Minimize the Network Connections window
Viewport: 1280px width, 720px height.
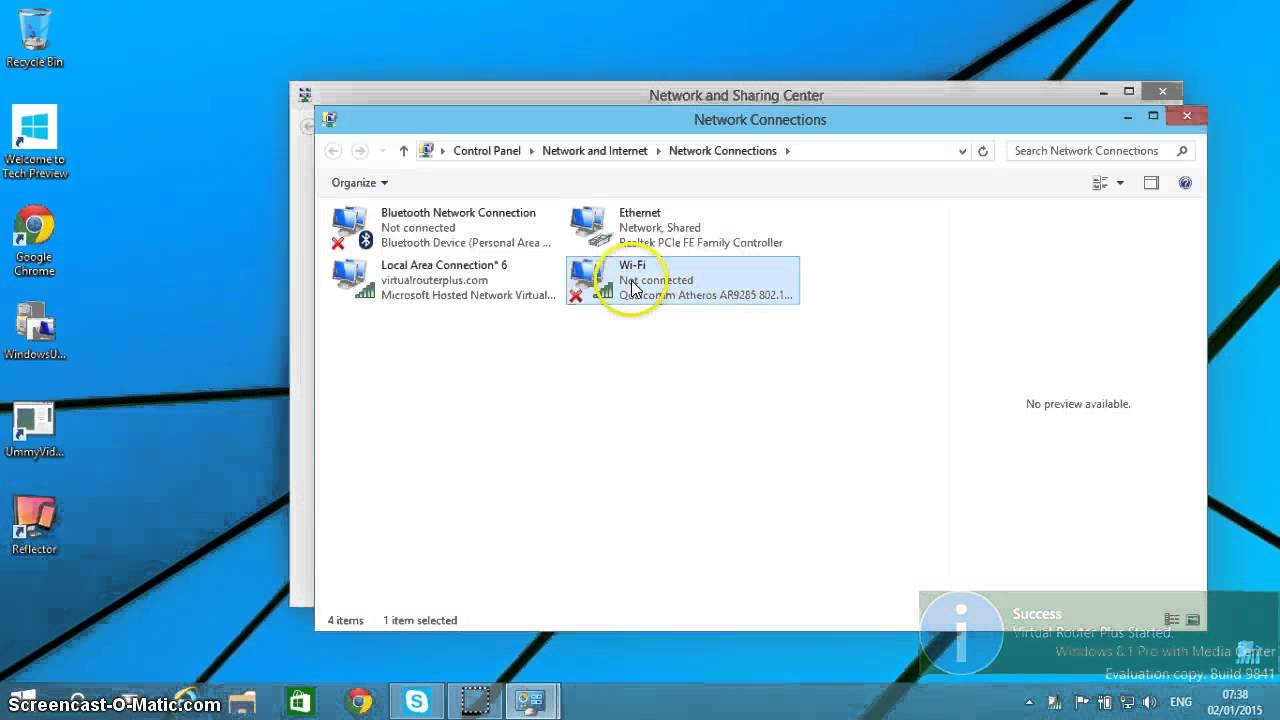click(1128, 117)
